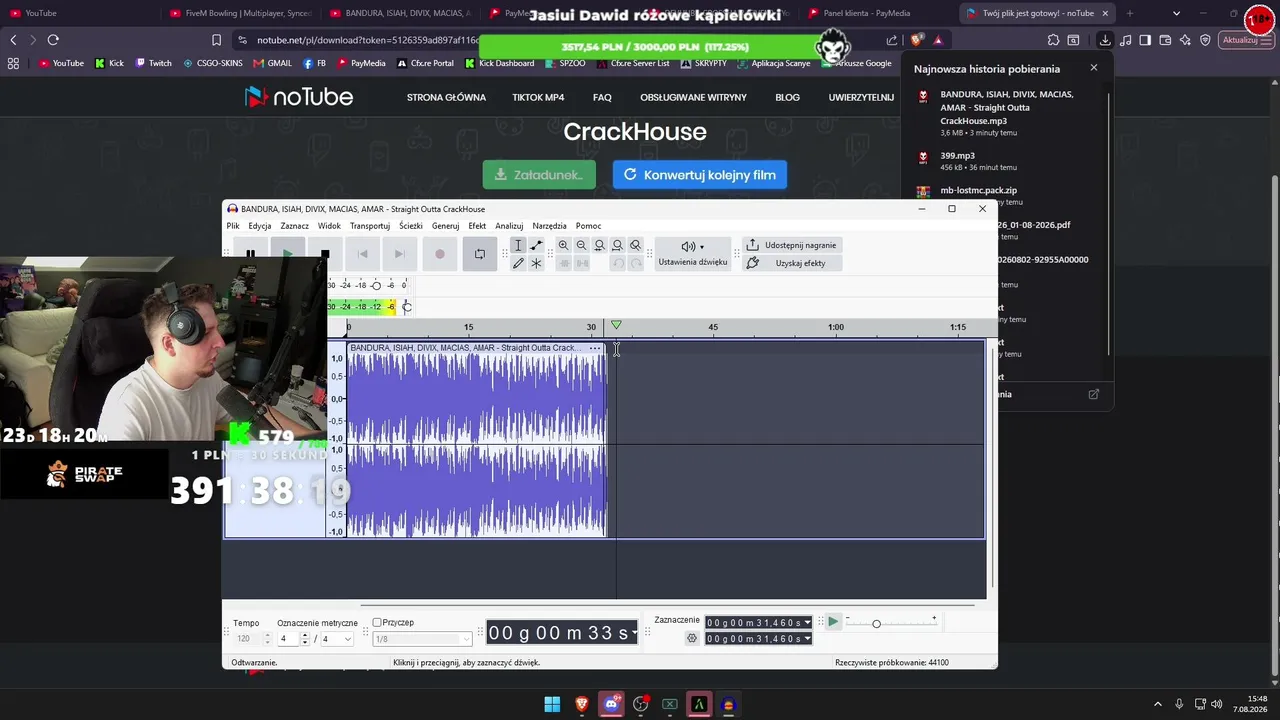Adjust the recording level meter slider
This screenshot has width=1280, height=720.
pyautogui.click(x=376, y=286)
